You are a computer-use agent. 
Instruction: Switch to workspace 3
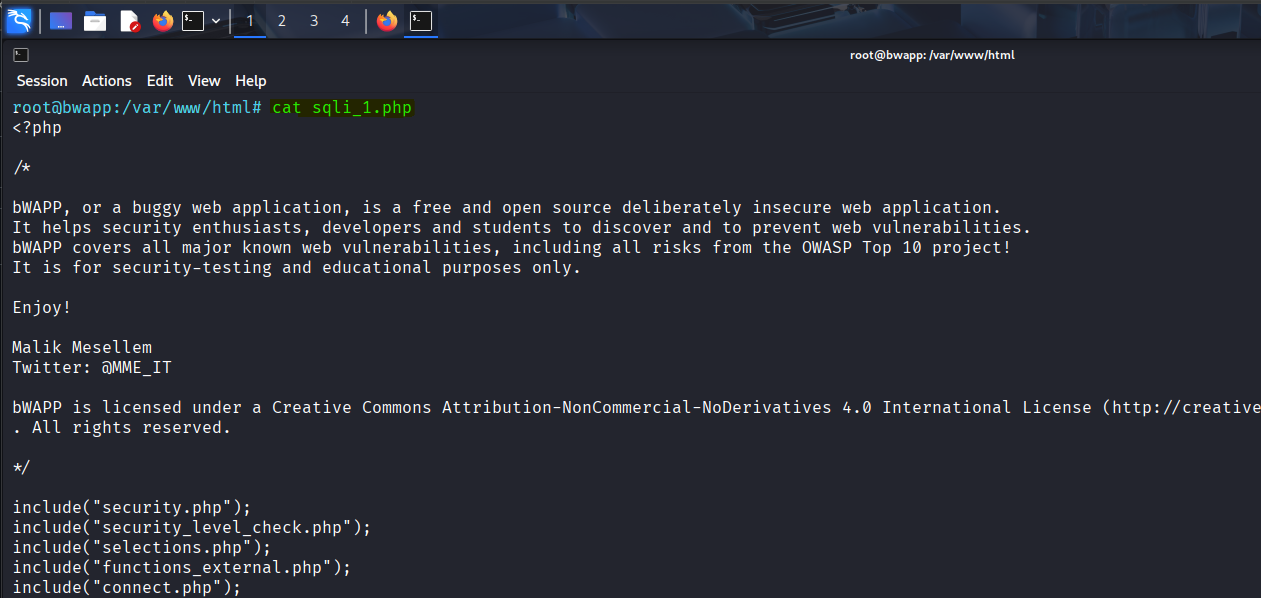tap(314, 21)
